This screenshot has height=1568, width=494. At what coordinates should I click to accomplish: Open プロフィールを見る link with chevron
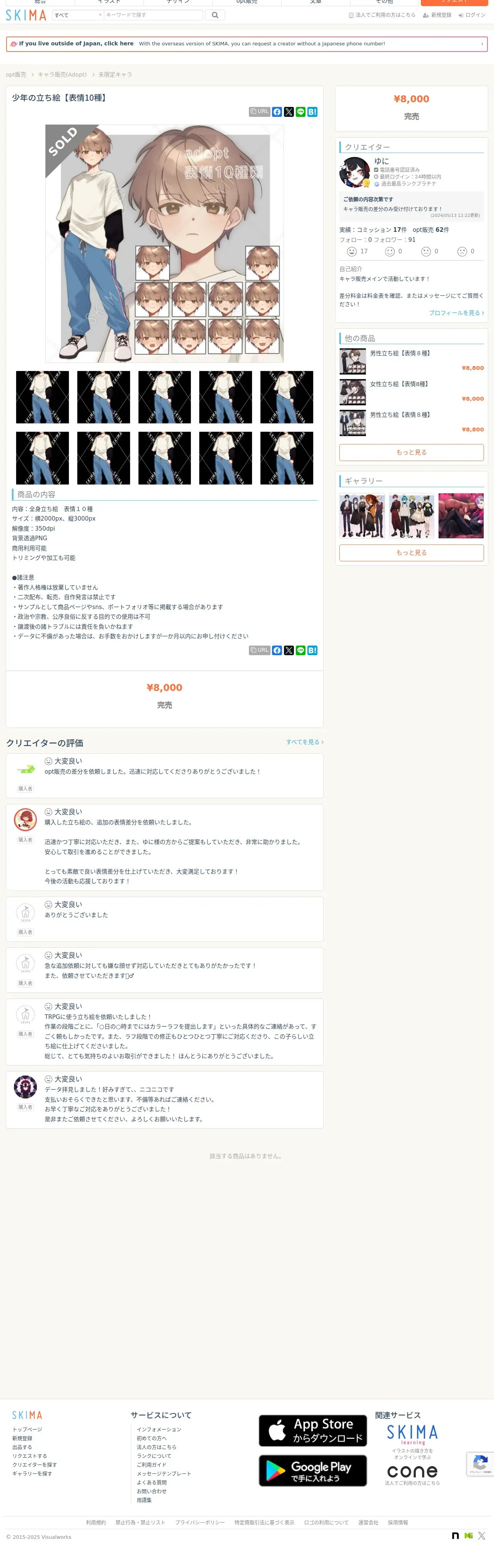tap(456, 313)
